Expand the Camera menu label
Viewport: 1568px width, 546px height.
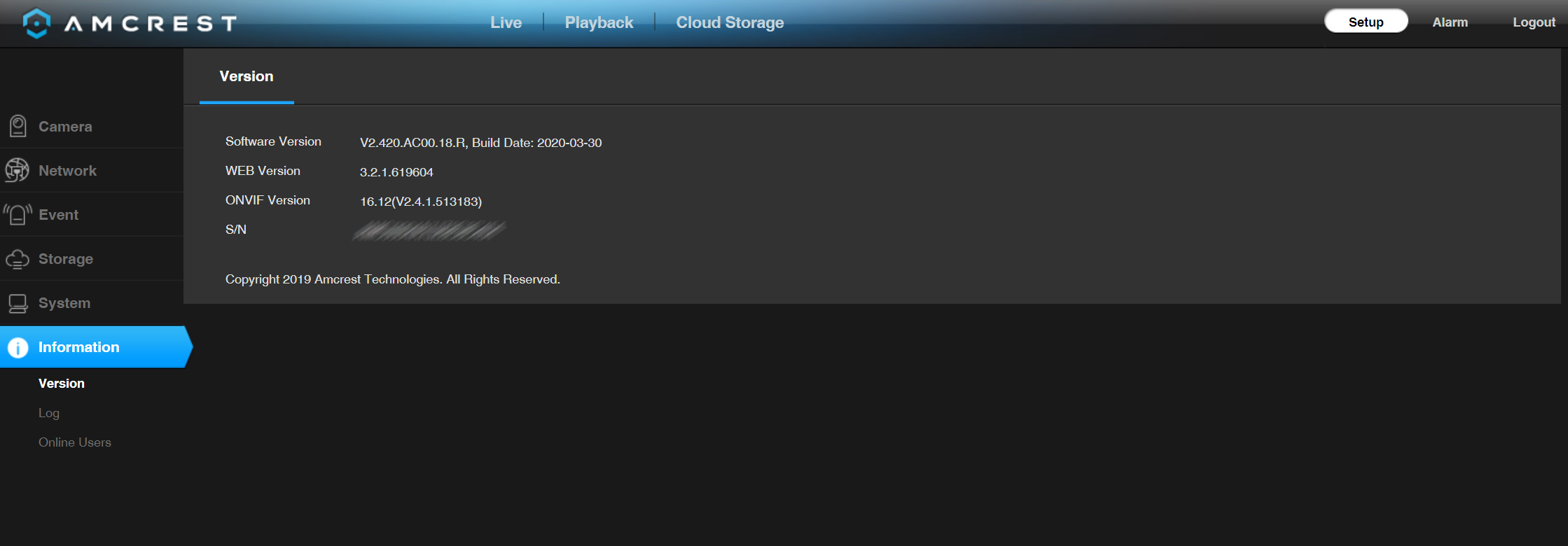(x=65, y=127)
